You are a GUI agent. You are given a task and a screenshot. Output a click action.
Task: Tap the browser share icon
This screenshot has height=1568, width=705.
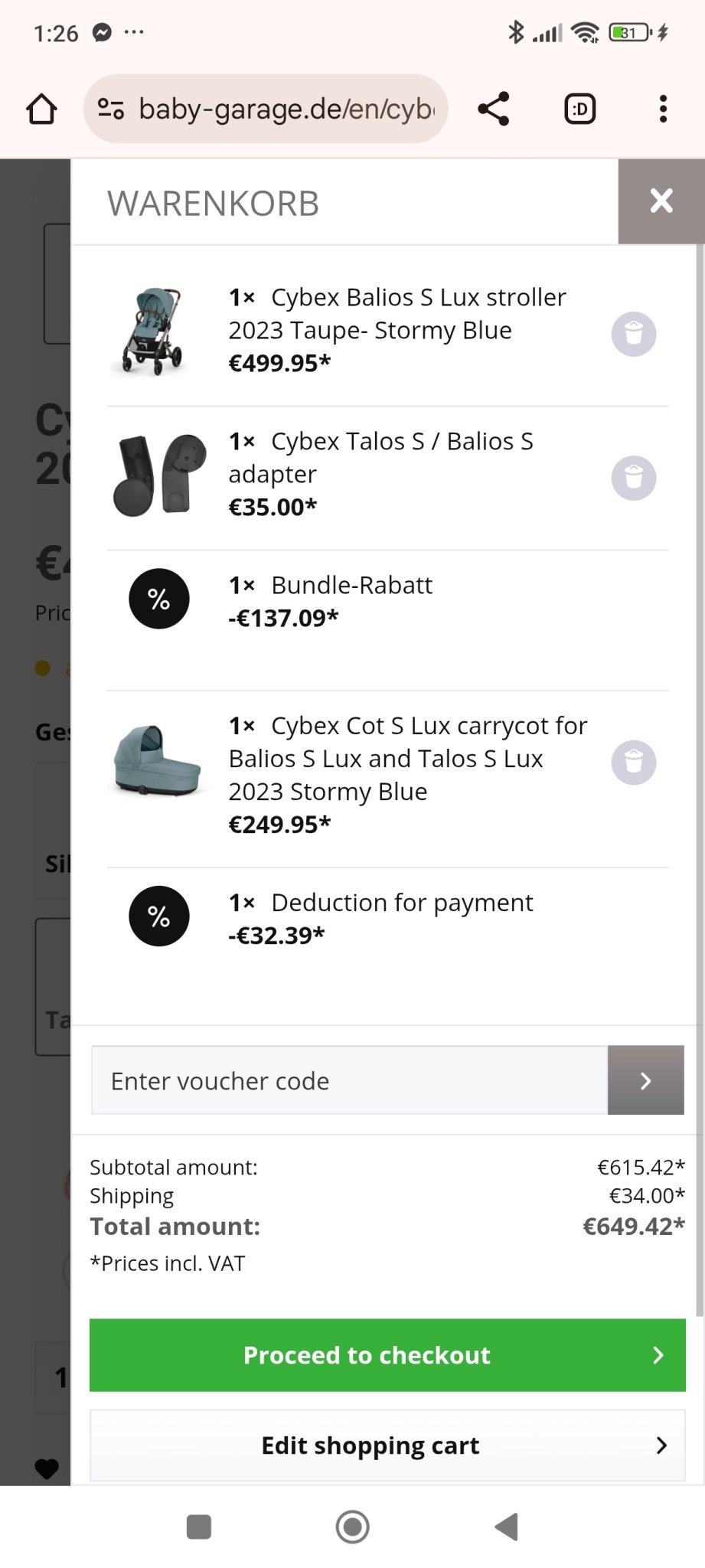tap(494, 109)
